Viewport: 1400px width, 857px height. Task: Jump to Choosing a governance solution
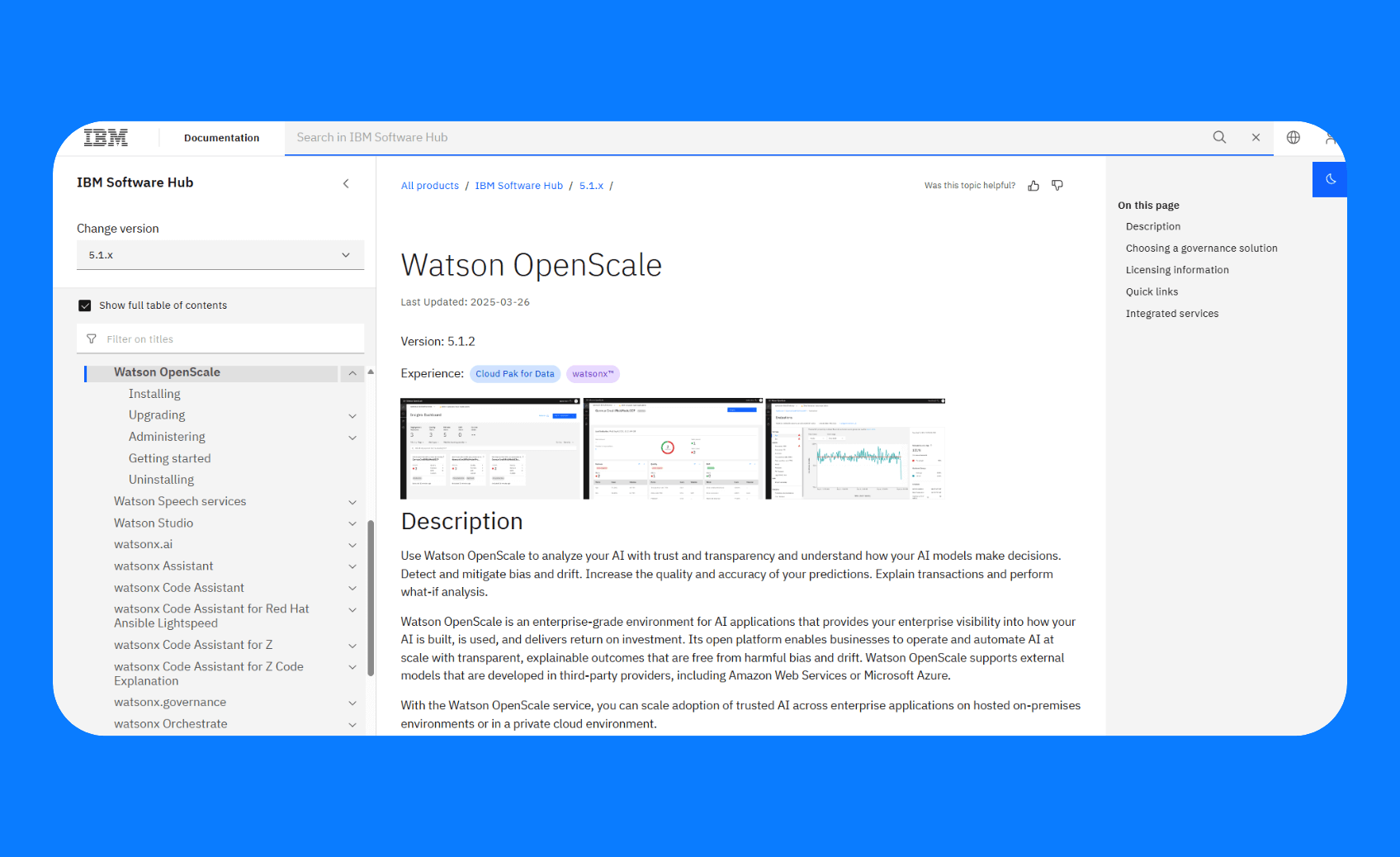click(x=1201, y=249)
